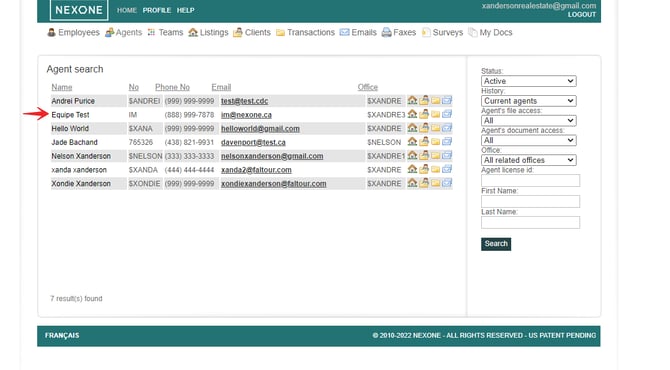670x370 pixels.
Task: Open the Clients section
Action: [252, 32]
